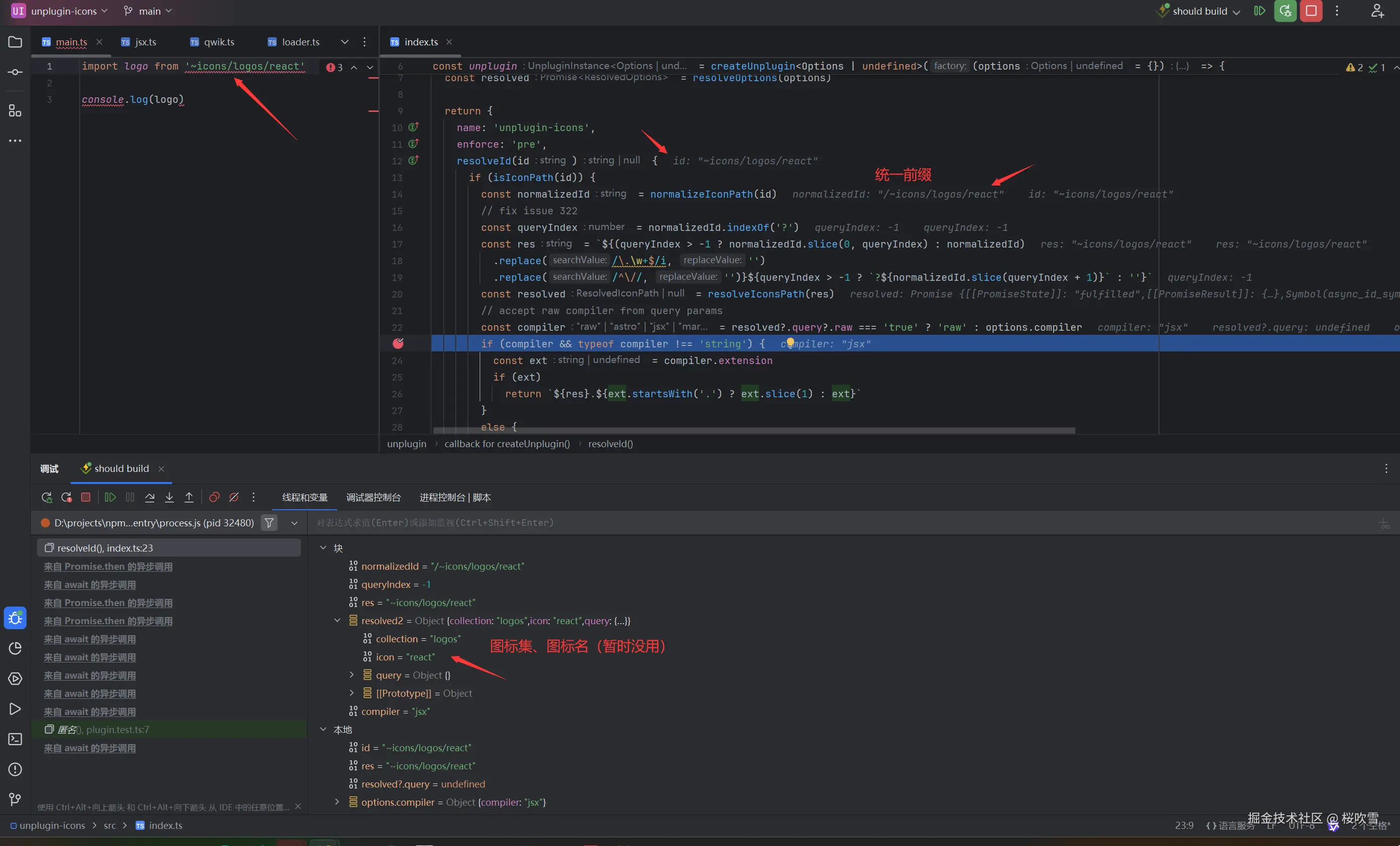Open Debug tool window in sidebar
This screenshot has width=1400, height=846.
click(15, 618)
